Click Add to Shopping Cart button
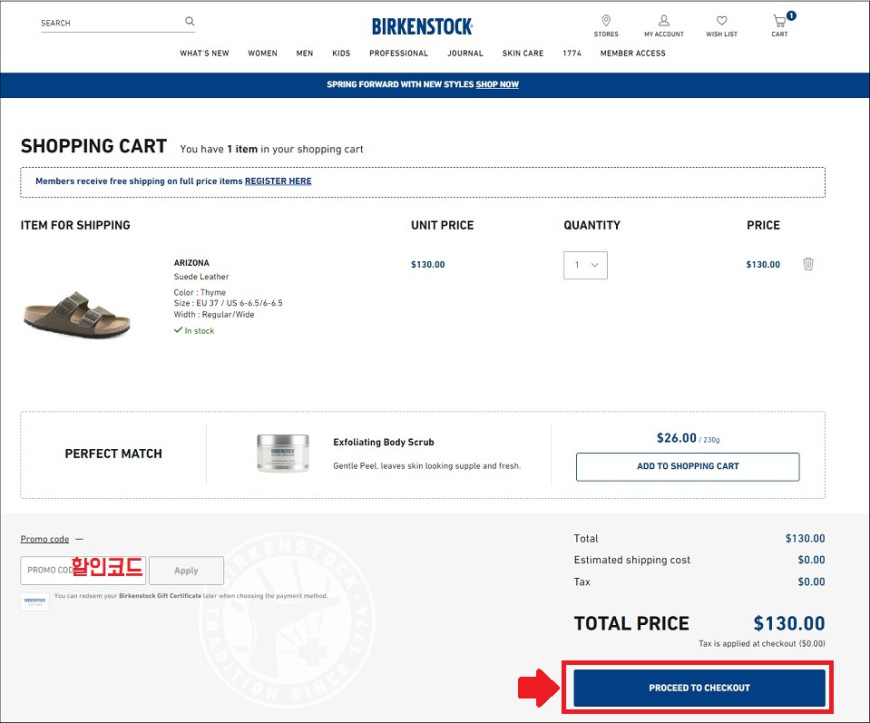The height and width of the screenshot is (723, 870). pos(688,467)
